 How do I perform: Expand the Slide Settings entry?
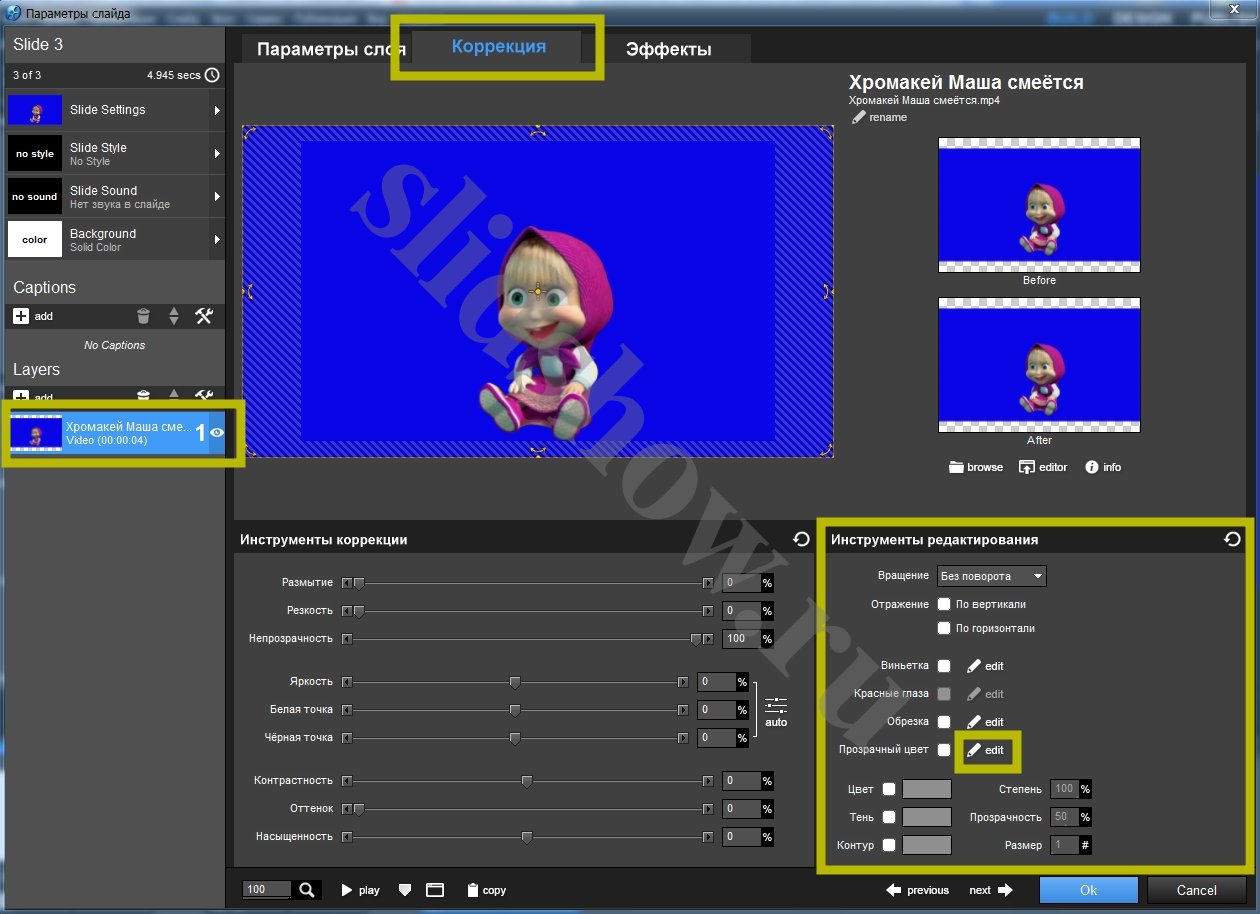pyautogui.click(x=217, y=110)
